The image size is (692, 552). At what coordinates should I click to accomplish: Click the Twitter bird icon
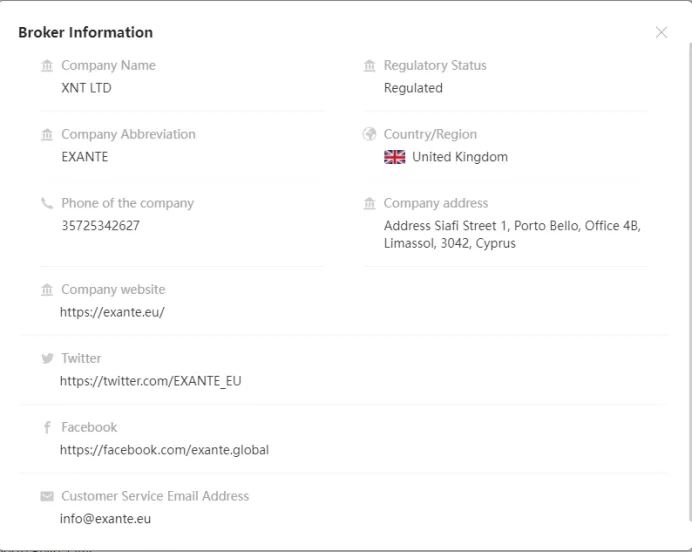47,358
